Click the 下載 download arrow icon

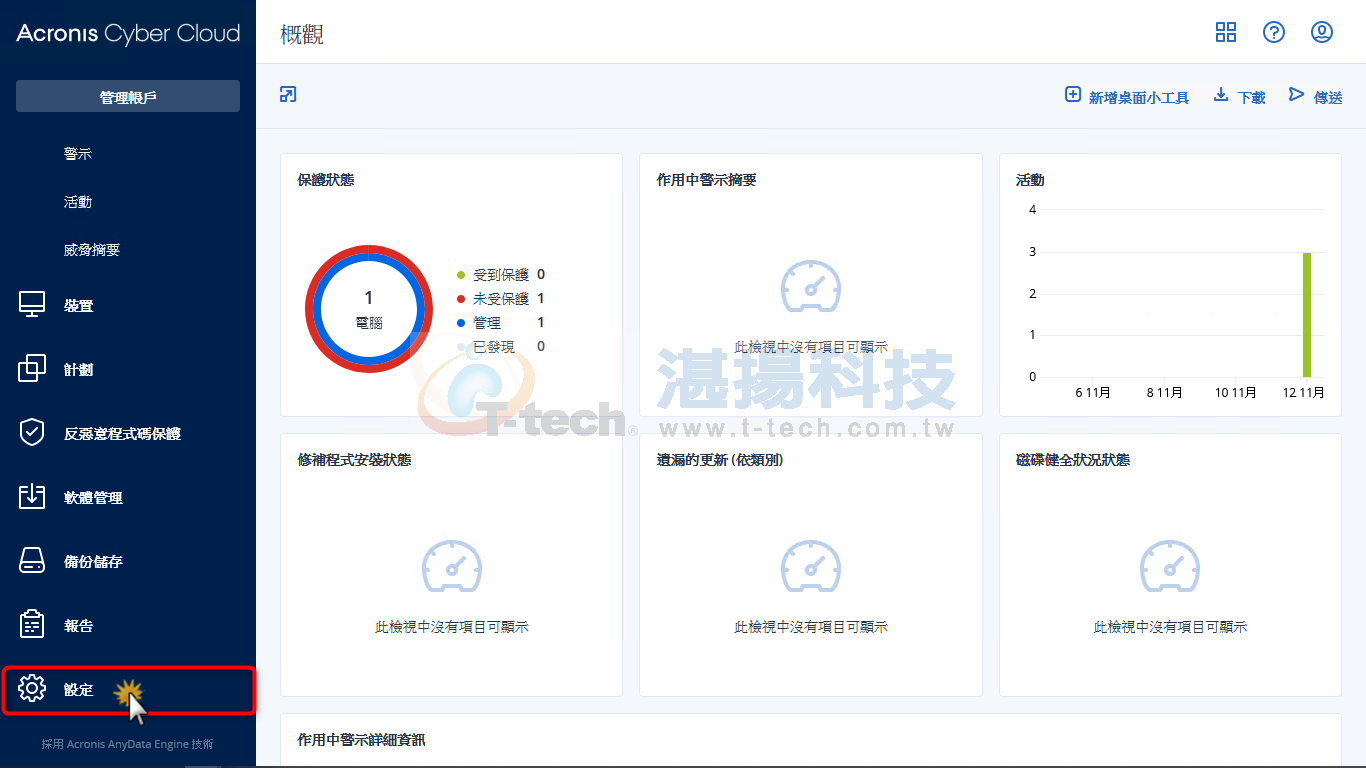point(1221,95)
